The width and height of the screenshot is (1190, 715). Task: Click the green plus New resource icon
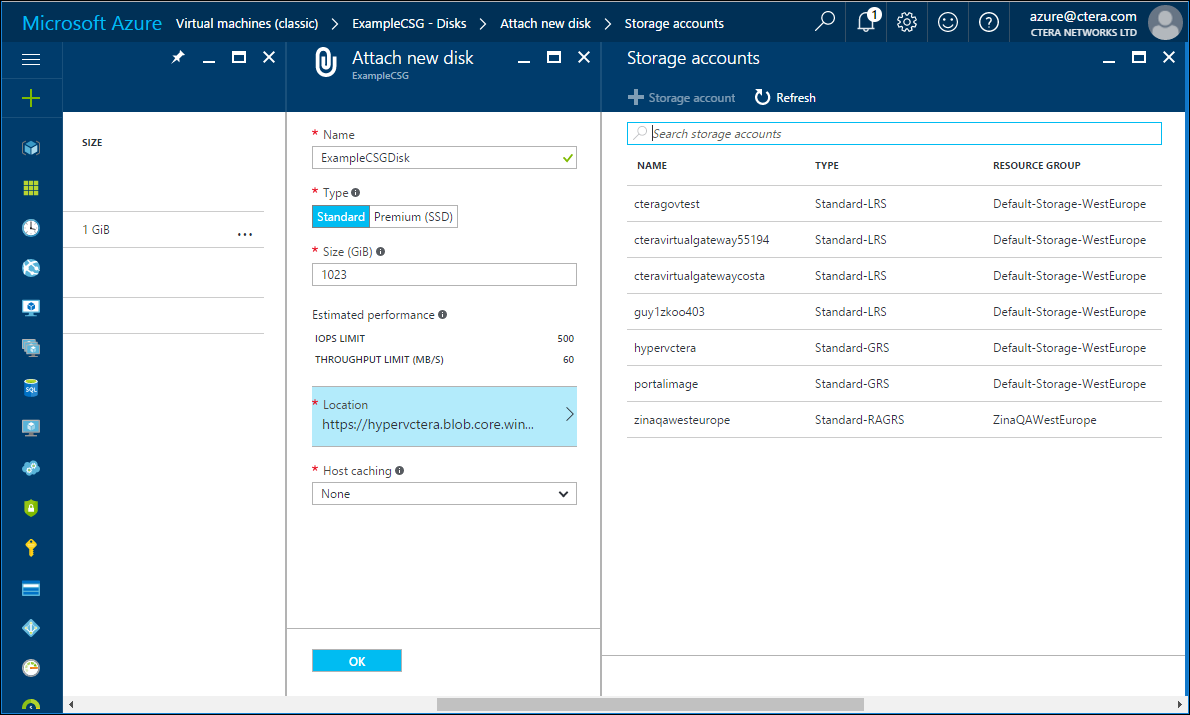[31, 98]
